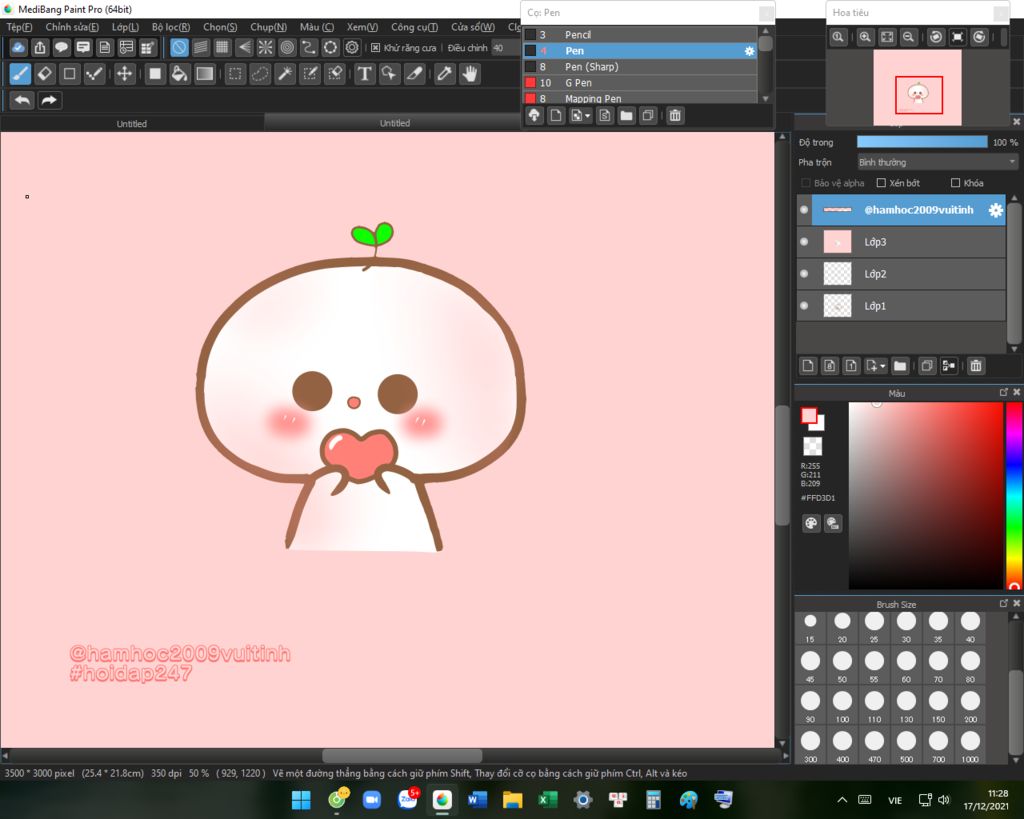This screenshot has height=819, width=1024.
Task: Pick a hue on the rainbow hue bar
Action: pyautogui.click(x=1014, y=496)
